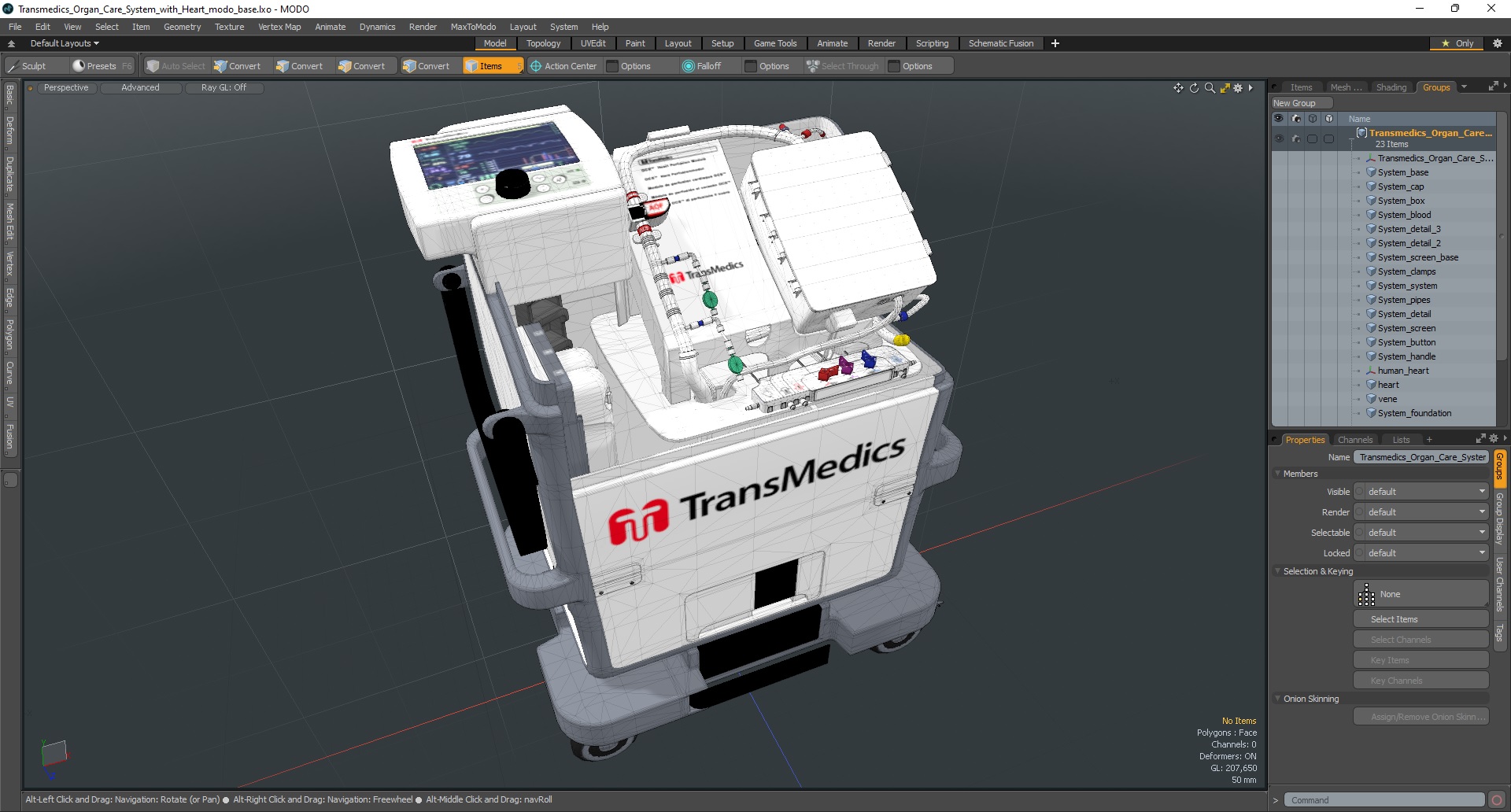Image resolution: width=1511 pixels, height=812 pixels.
Task: Click the Ray GL: Off button
Action: coord(224,88)
